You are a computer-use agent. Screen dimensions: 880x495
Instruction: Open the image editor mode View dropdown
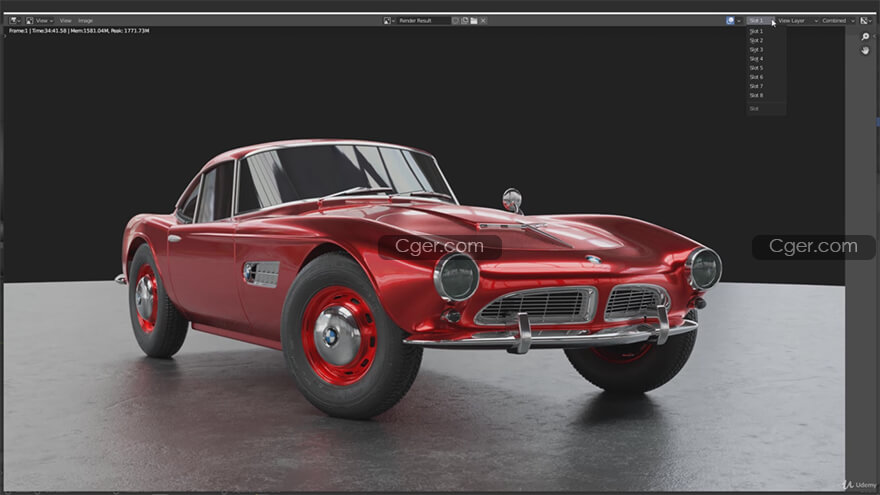coord(39,21)
